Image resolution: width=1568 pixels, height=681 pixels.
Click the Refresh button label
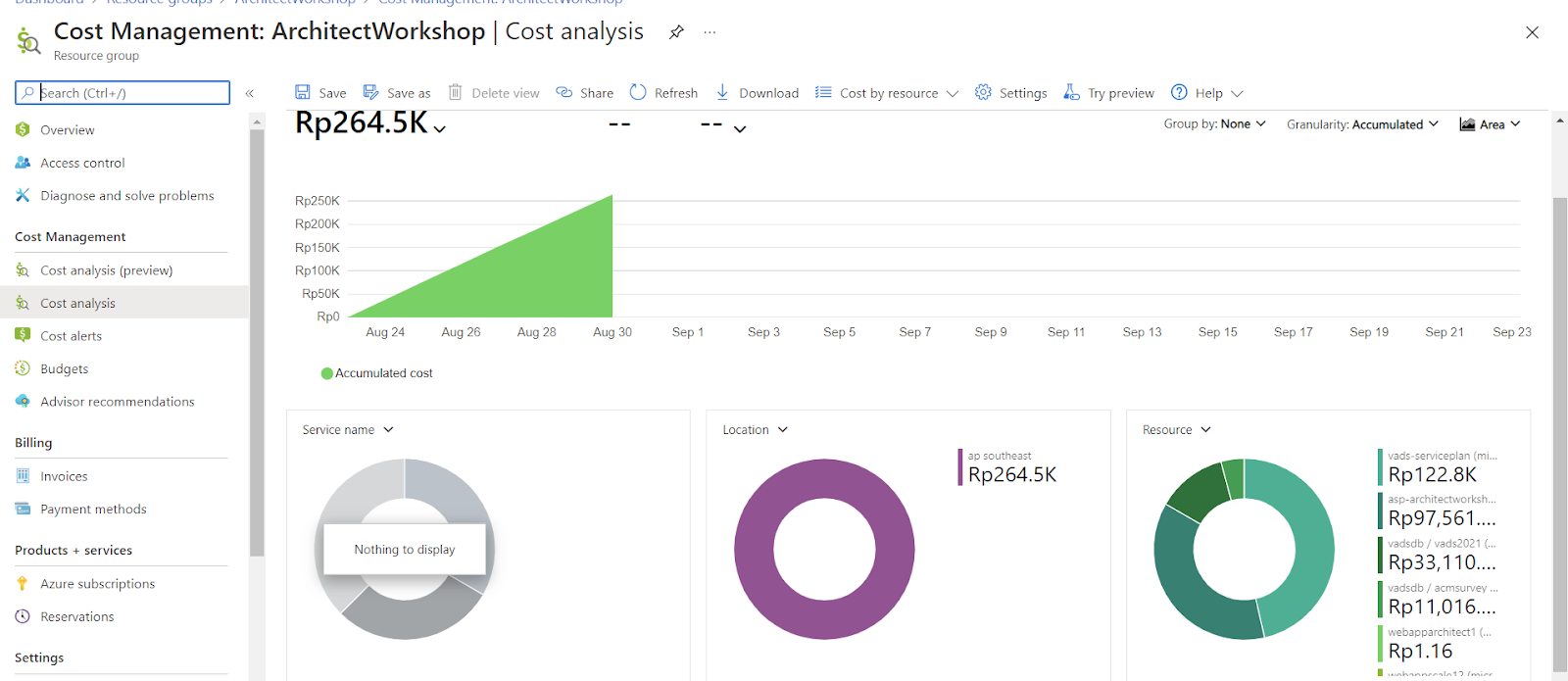click(676, 93)
